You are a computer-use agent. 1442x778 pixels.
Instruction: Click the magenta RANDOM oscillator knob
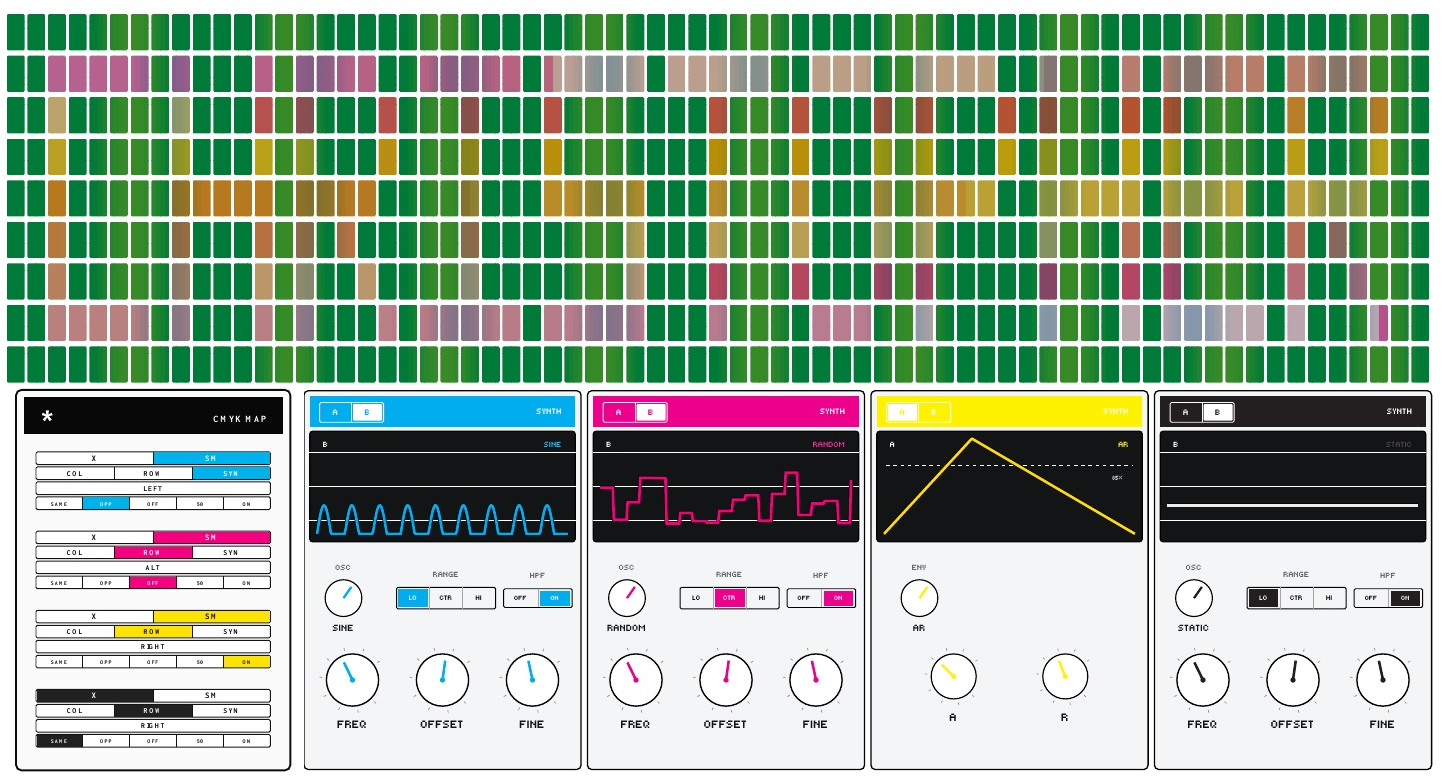click(627, 598)
